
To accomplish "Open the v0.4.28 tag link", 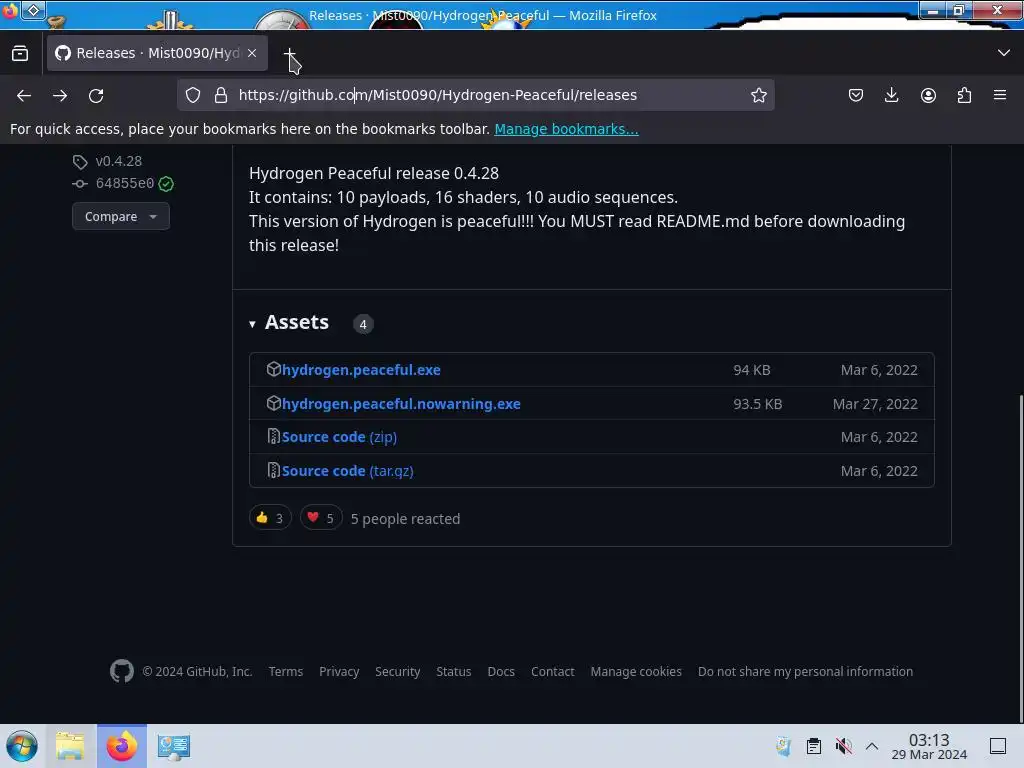I will click(x=118, y=161).
